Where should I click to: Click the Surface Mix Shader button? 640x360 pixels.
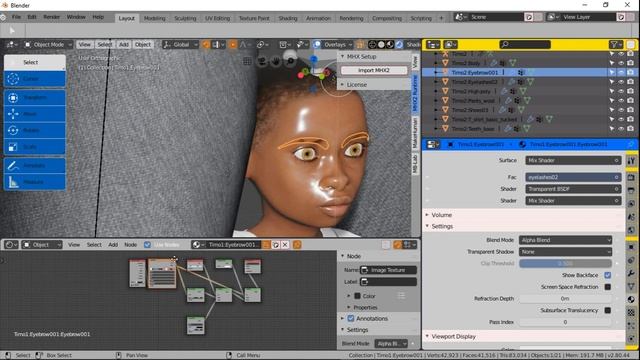coord(573,160)
